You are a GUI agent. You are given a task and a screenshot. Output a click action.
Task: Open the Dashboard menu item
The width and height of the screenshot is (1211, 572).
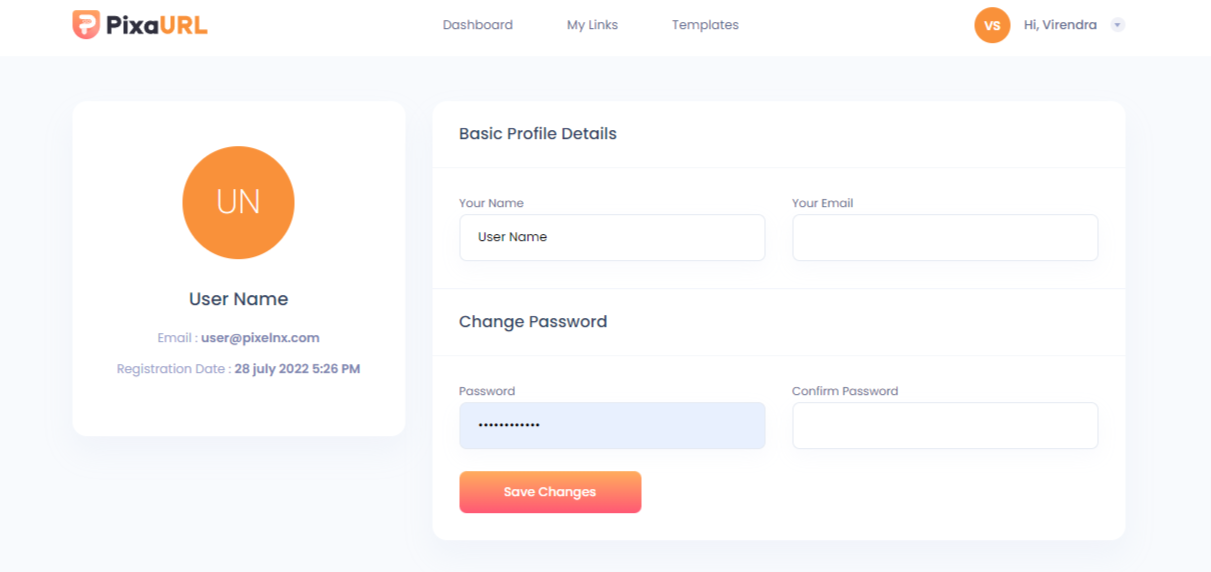pyautogui.click(x=477, y=25)
